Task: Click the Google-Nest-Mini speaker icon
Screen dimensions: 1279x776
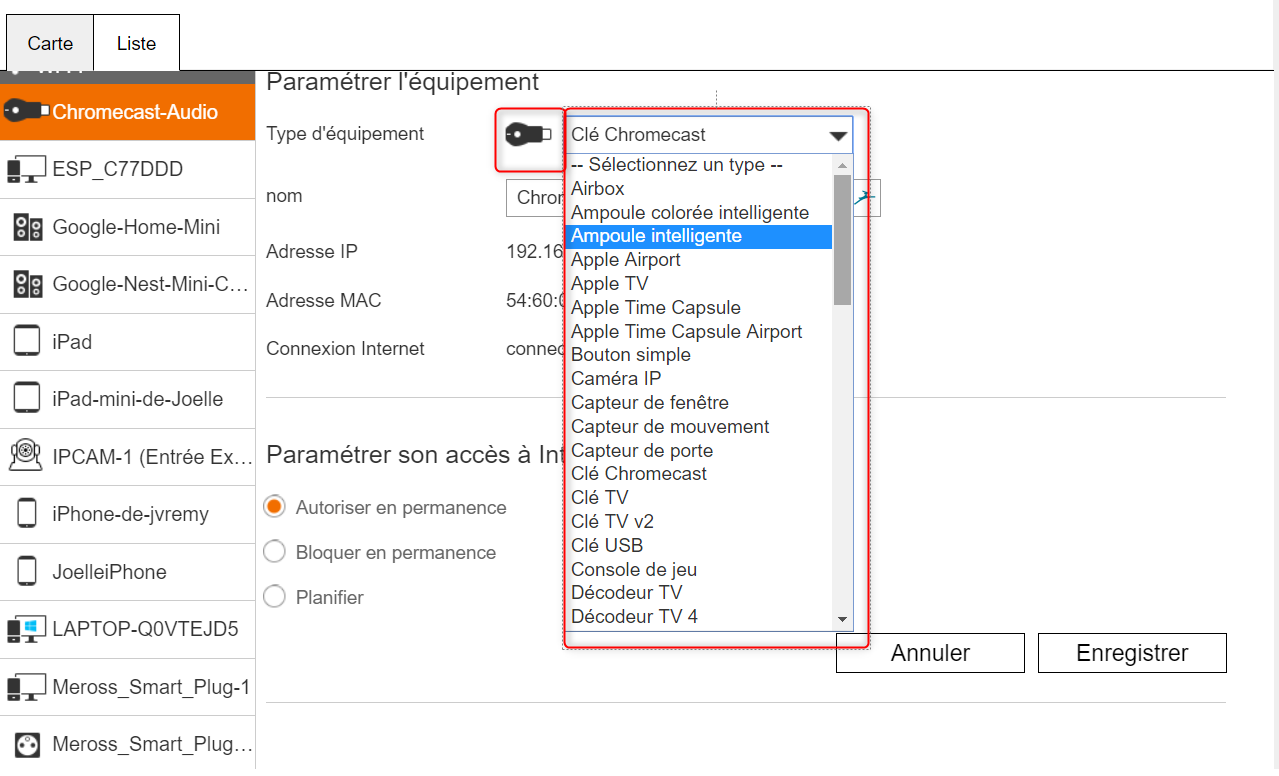Action: click(x=27, y=284)
